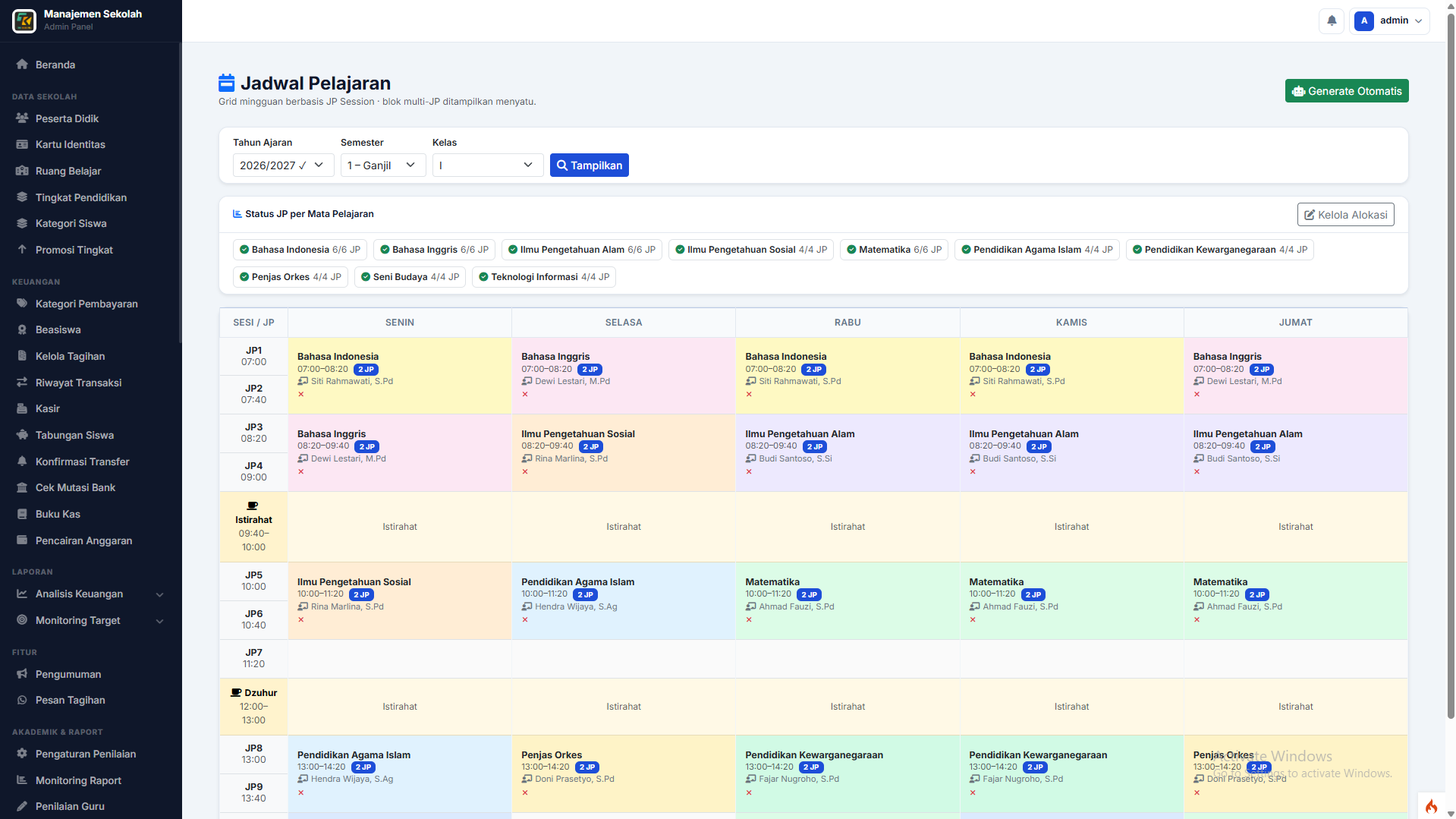
Task: Click the Pesan Tagihan WhatsApp icon
Action: tap(22, 700)
